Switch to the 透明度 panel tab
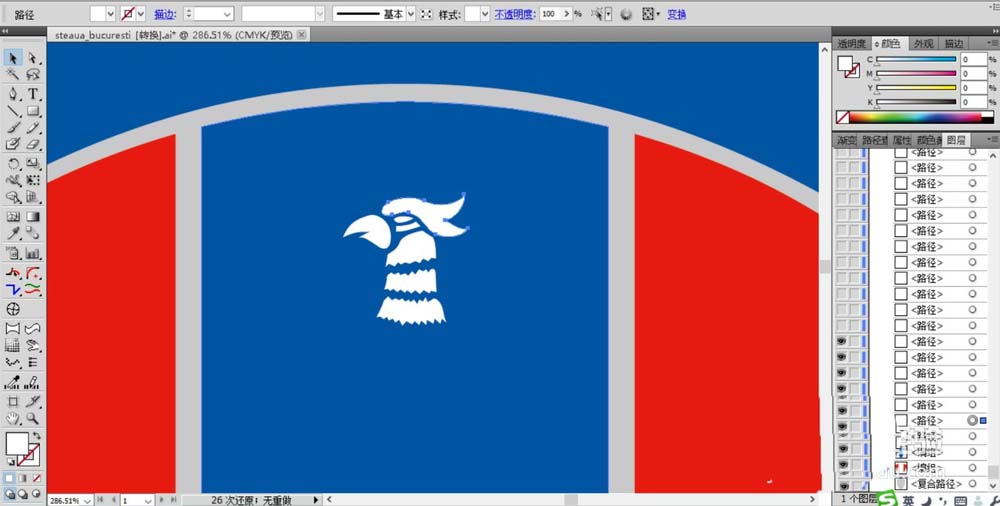Viewport: 1000px width, 506px height. click(851, 43)
